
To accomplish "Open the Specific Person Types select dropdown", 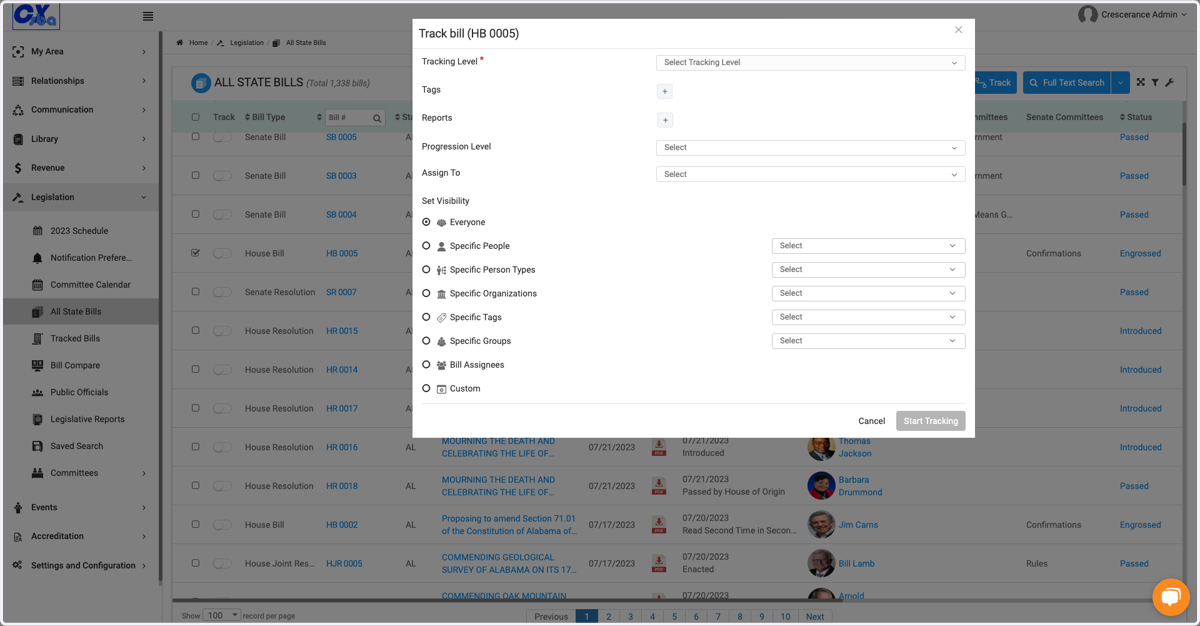I will point(868,270).
